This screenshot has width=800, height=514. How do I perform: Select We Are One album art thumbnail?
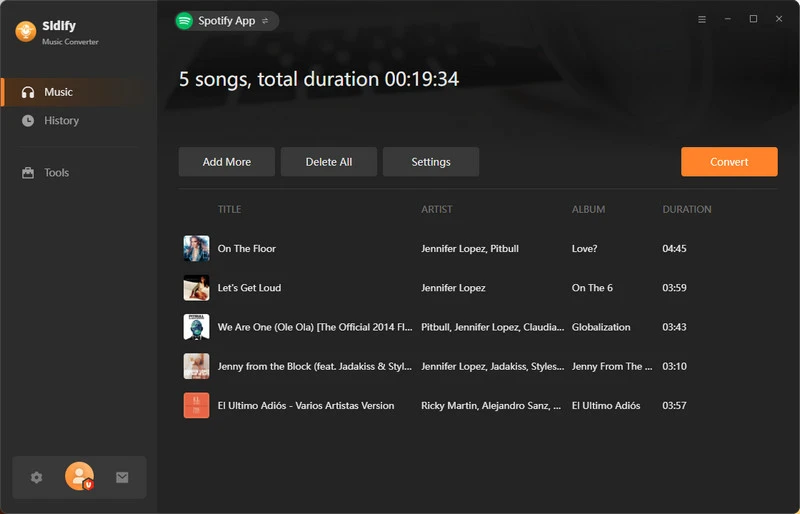point(196,327)
